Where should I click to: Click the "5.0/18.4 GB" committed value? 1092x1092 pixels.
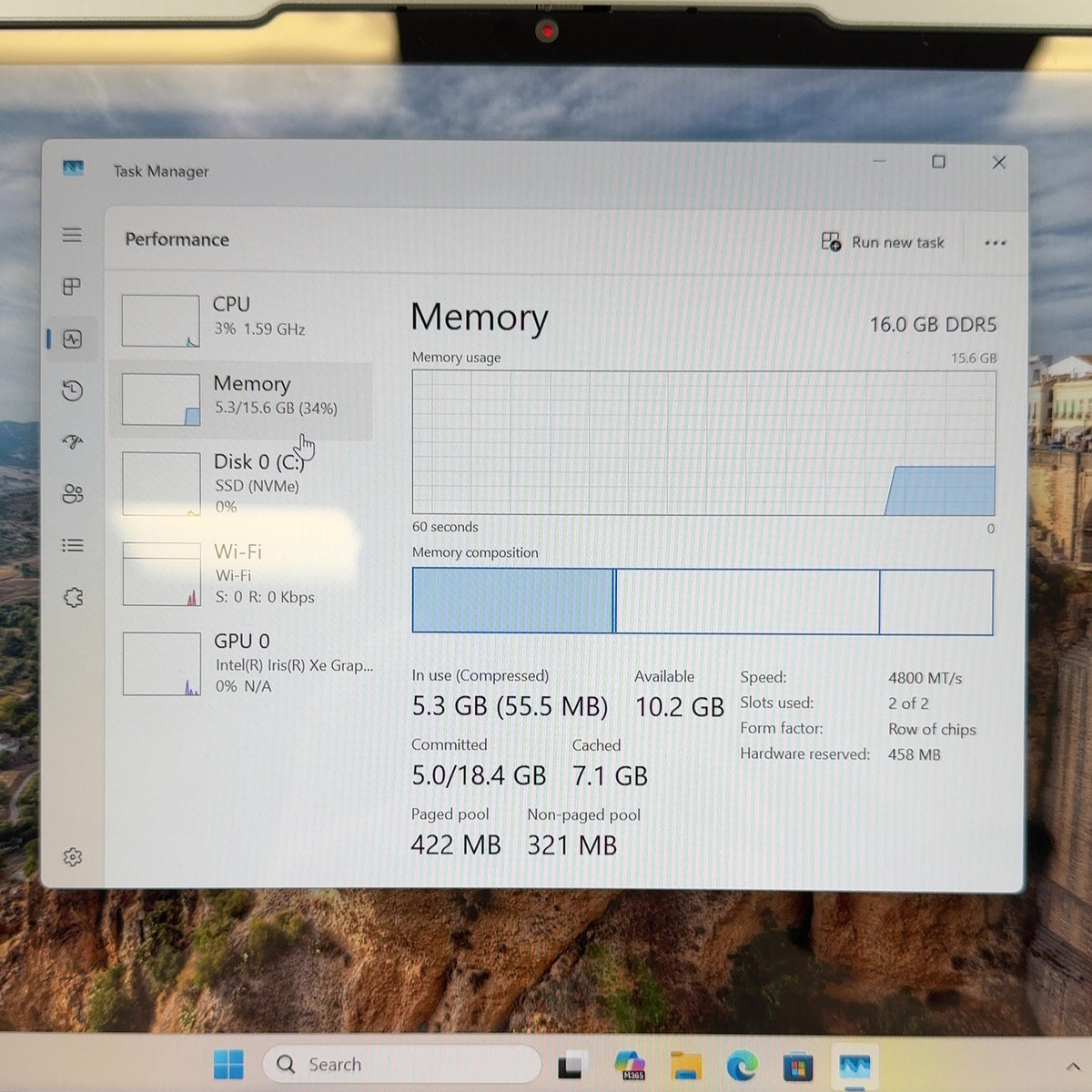479,775
